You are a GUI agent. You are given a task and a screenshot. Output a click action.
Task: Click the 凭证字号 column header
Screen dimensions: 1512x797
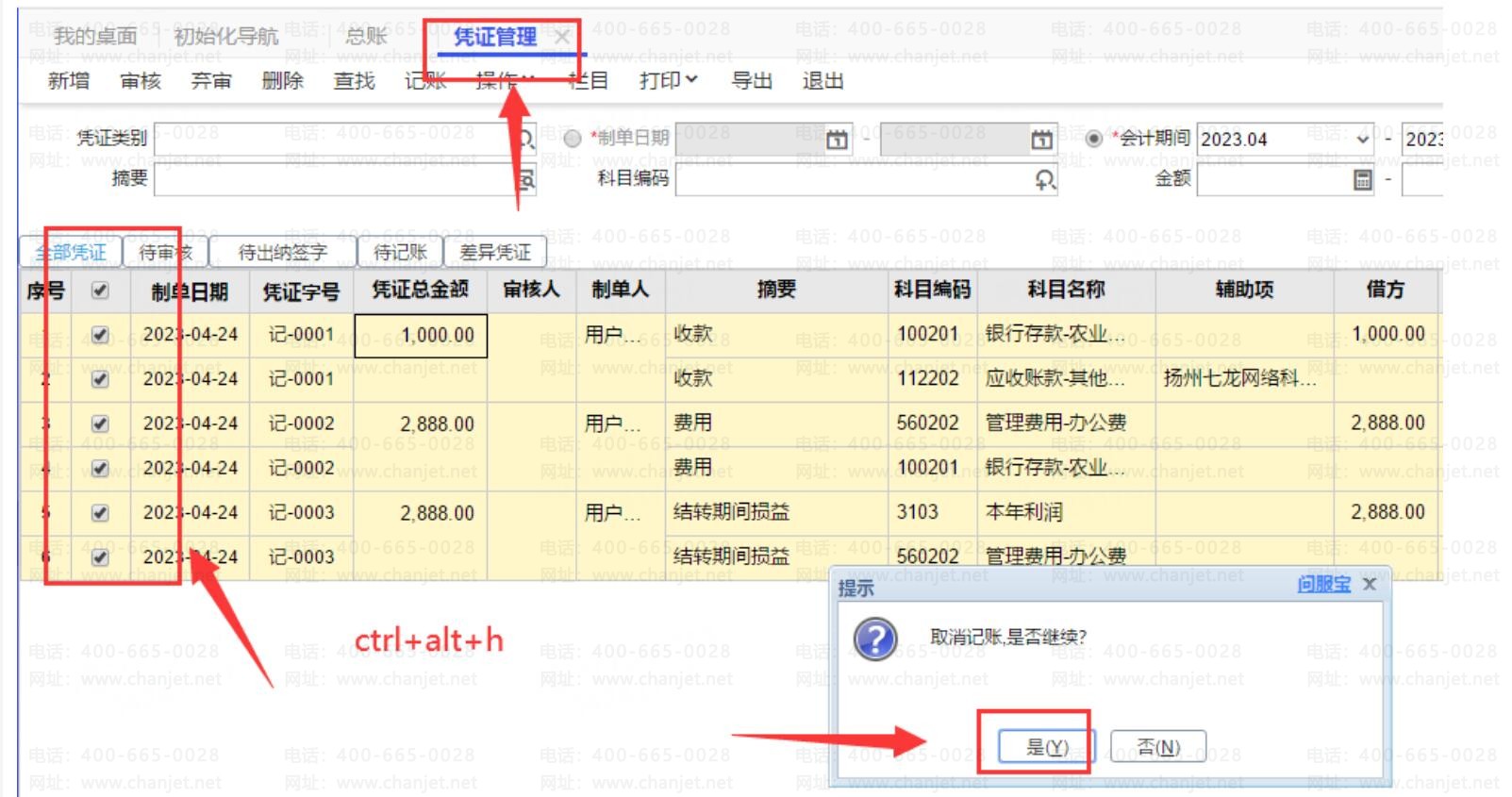point(301,291)
